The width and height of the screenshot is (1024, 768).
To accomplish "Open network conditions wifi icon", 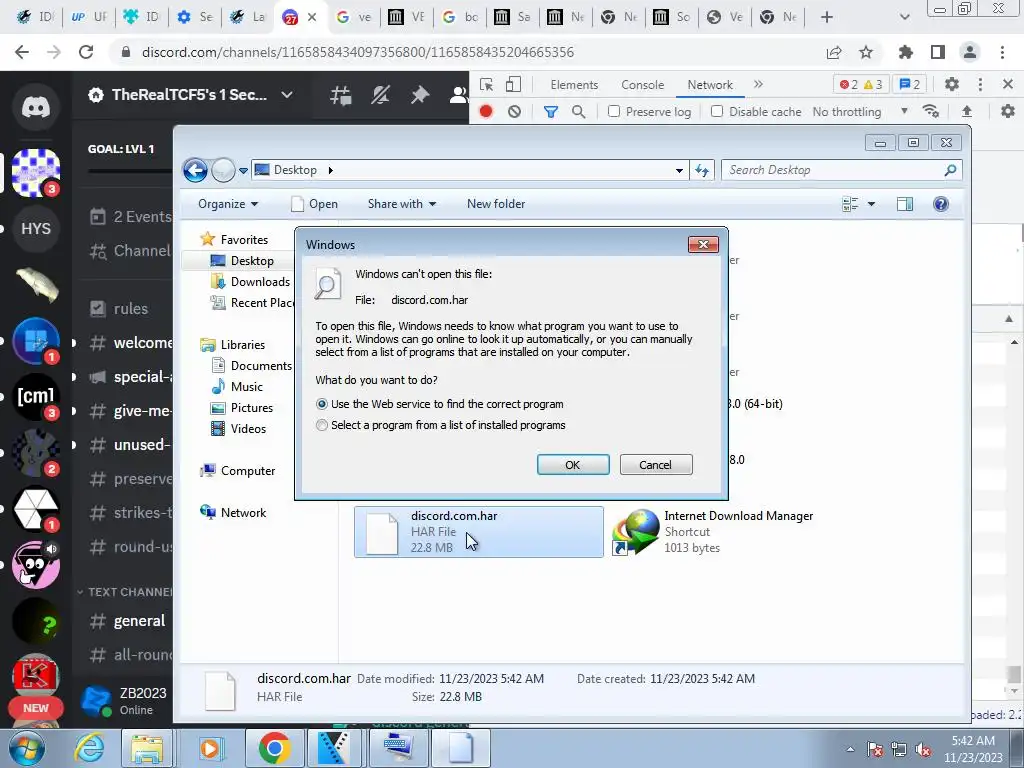I will tap(931, 112).
